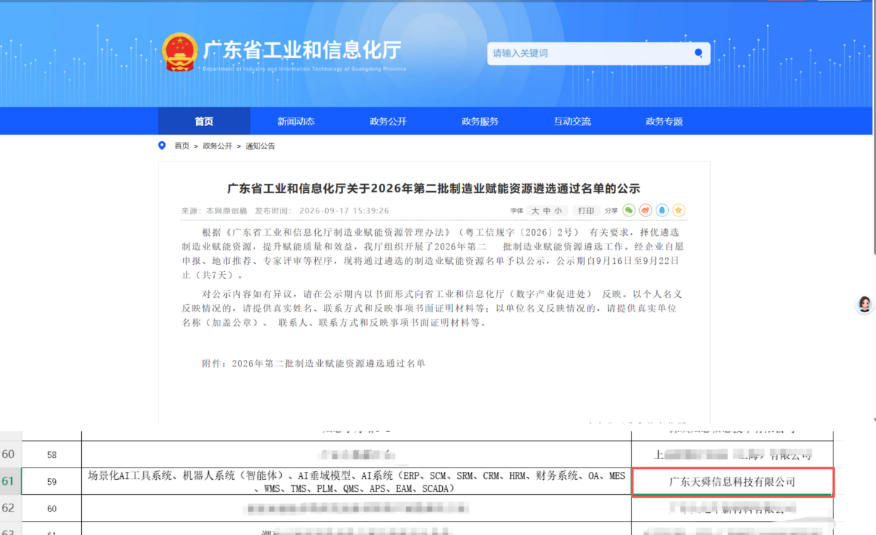Image resolution: width=876 pixels, height=535 pixels.
Task: Go to 政务公开 in the breadcrumb
Action: pyautogui.click(x=217, y=146)
